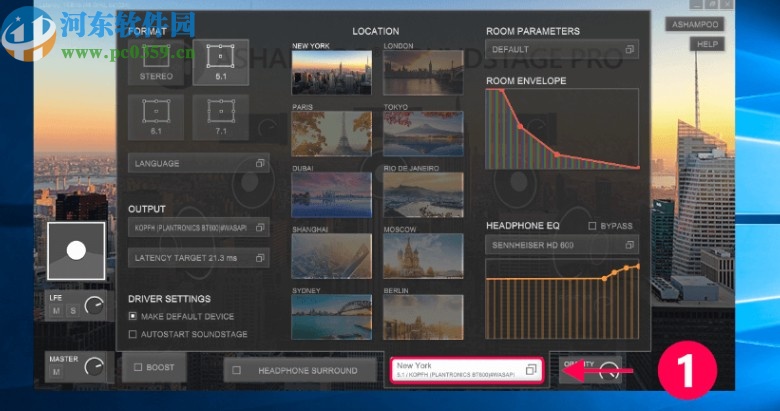Viewport: 780px width, 411px height.
Task: Open the SENNHEISER HD 600 dropdown
Action: point(562,245)
